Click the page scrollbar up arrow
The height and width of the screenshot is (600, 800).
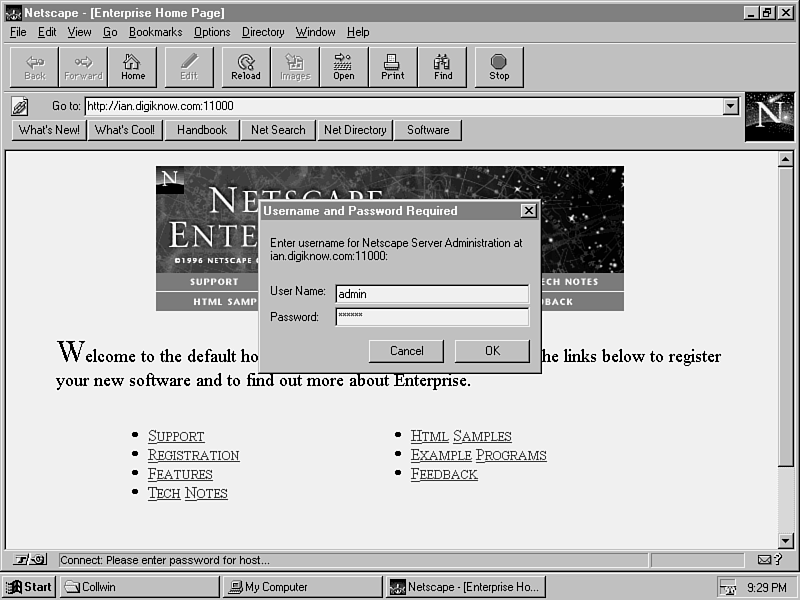[786, 160]
